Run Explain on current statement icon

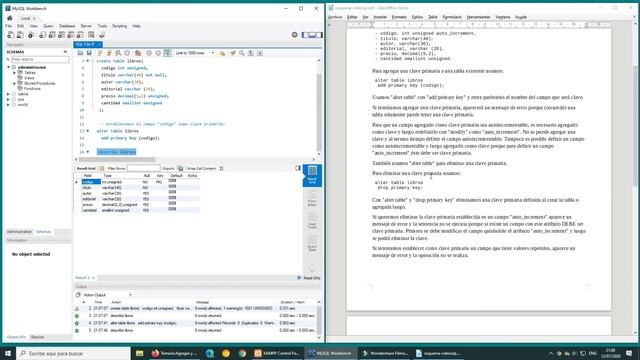pyautogui.click(x=118, y=53)
